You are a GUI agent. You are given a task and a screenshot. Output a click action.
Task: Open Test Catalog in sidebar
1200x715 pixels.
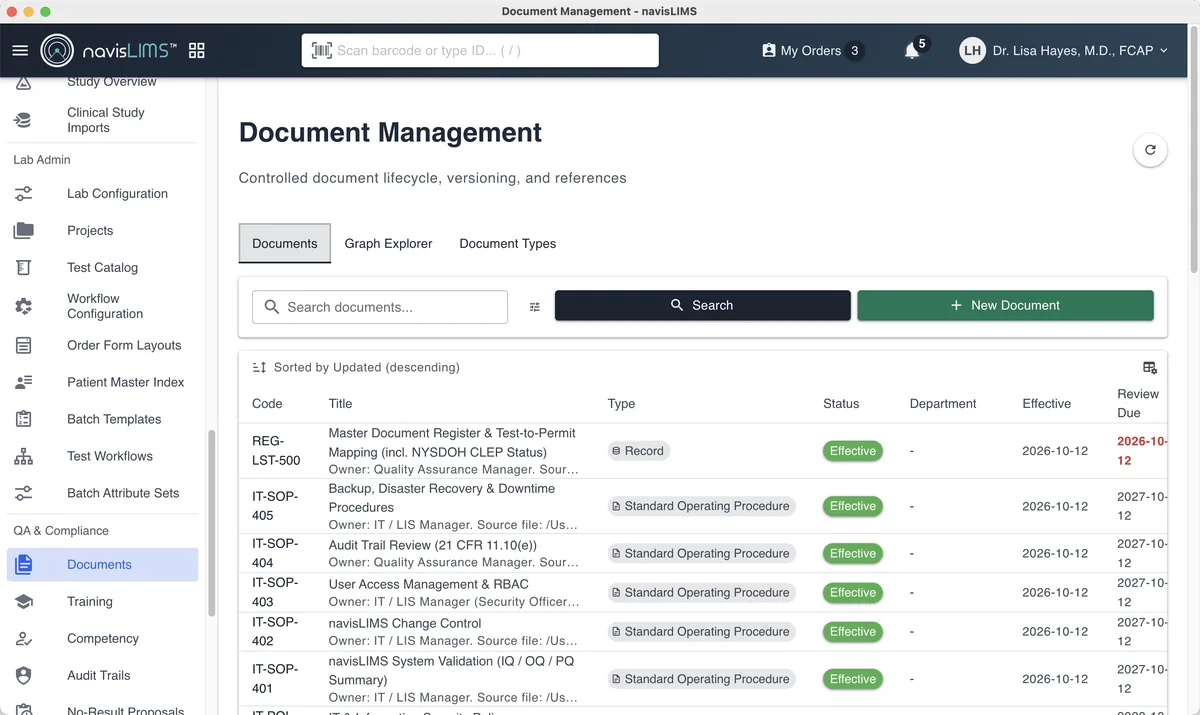pyautogui.click(x=102, y=268)
